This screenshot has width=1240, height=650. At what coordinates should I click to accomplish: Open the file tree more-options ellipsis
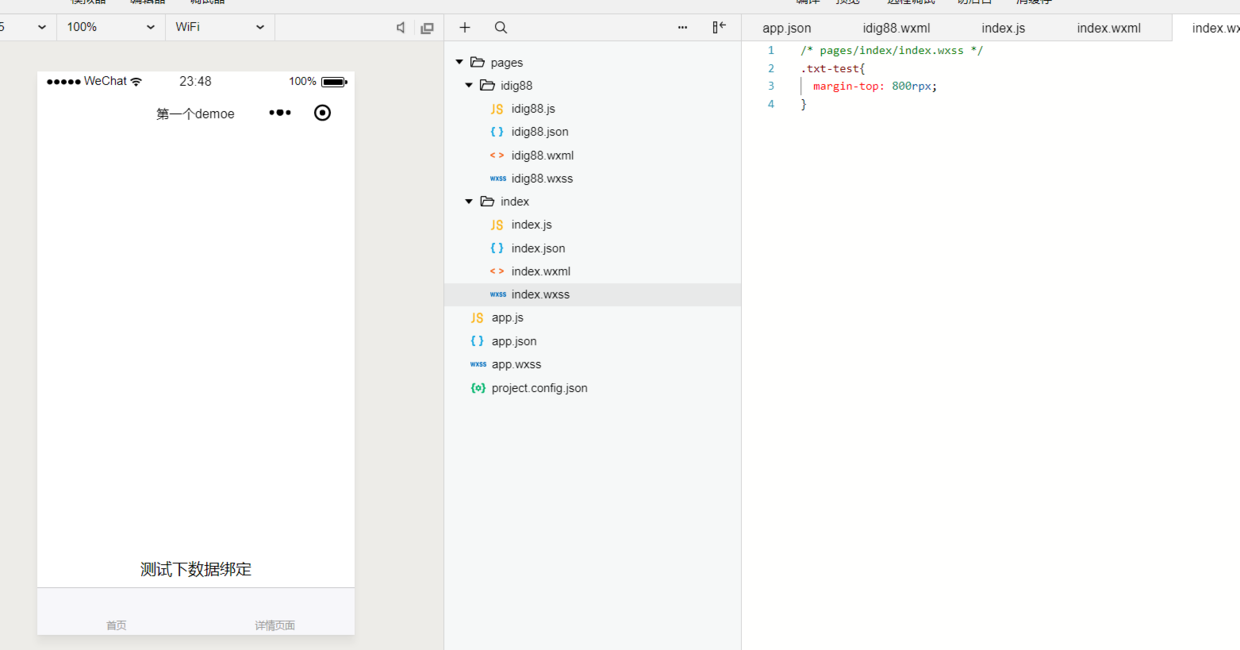683,28
